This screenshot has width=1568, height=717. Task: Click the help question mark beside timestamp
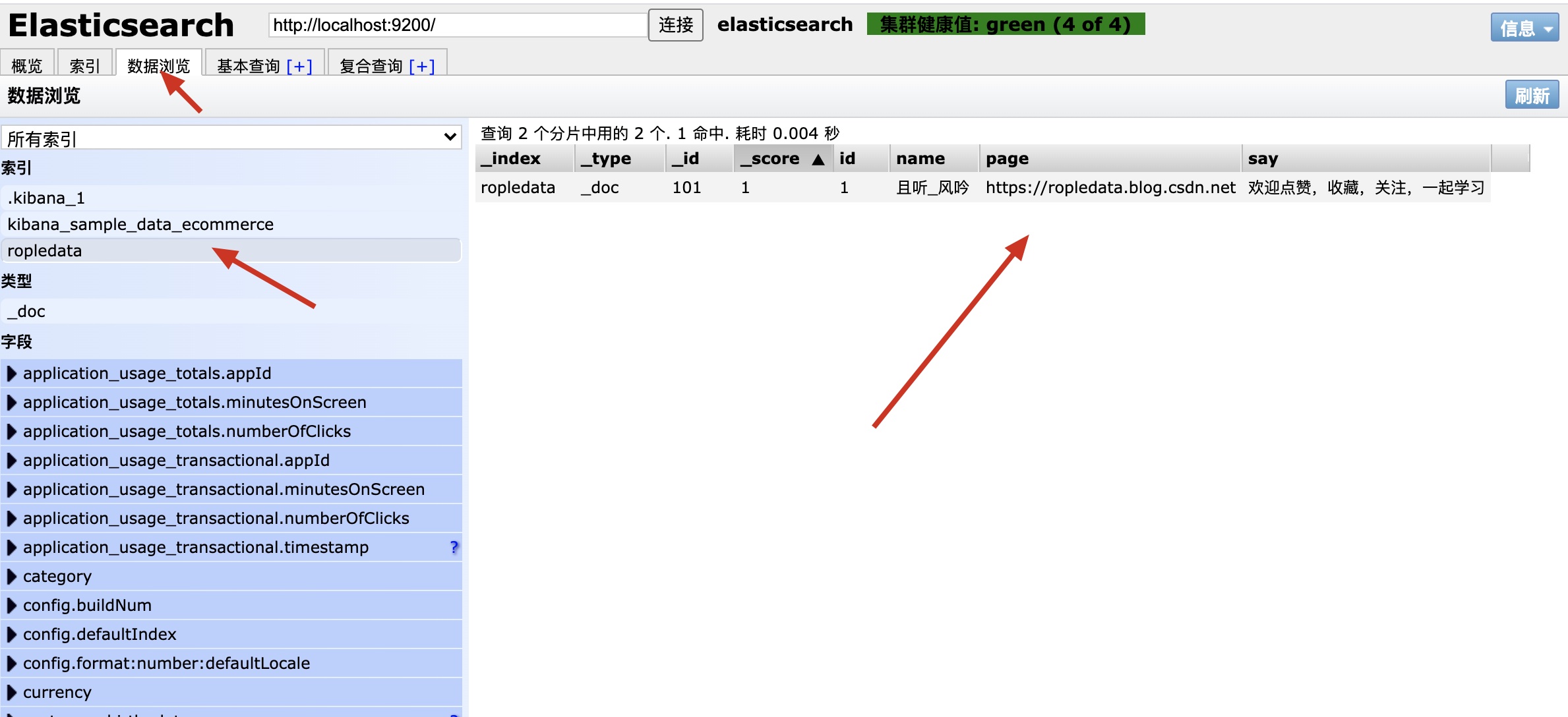tap(454, 547)
